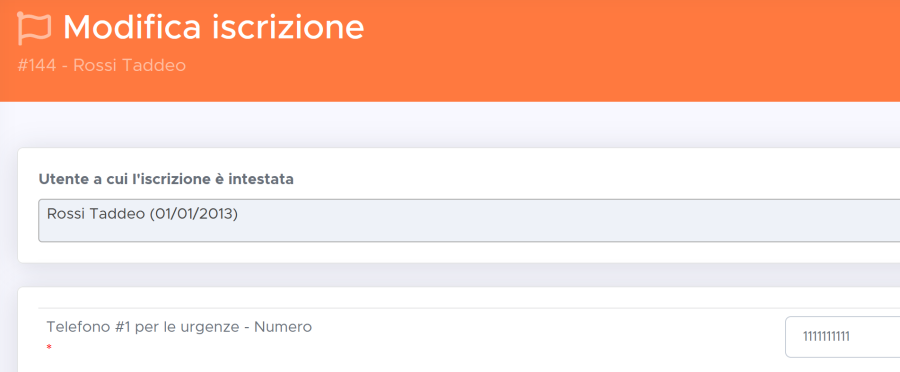Click the Utente a cui l'iscrizione è intestata label
Viewport: 900px width, 372px height.
click(166, 179)
